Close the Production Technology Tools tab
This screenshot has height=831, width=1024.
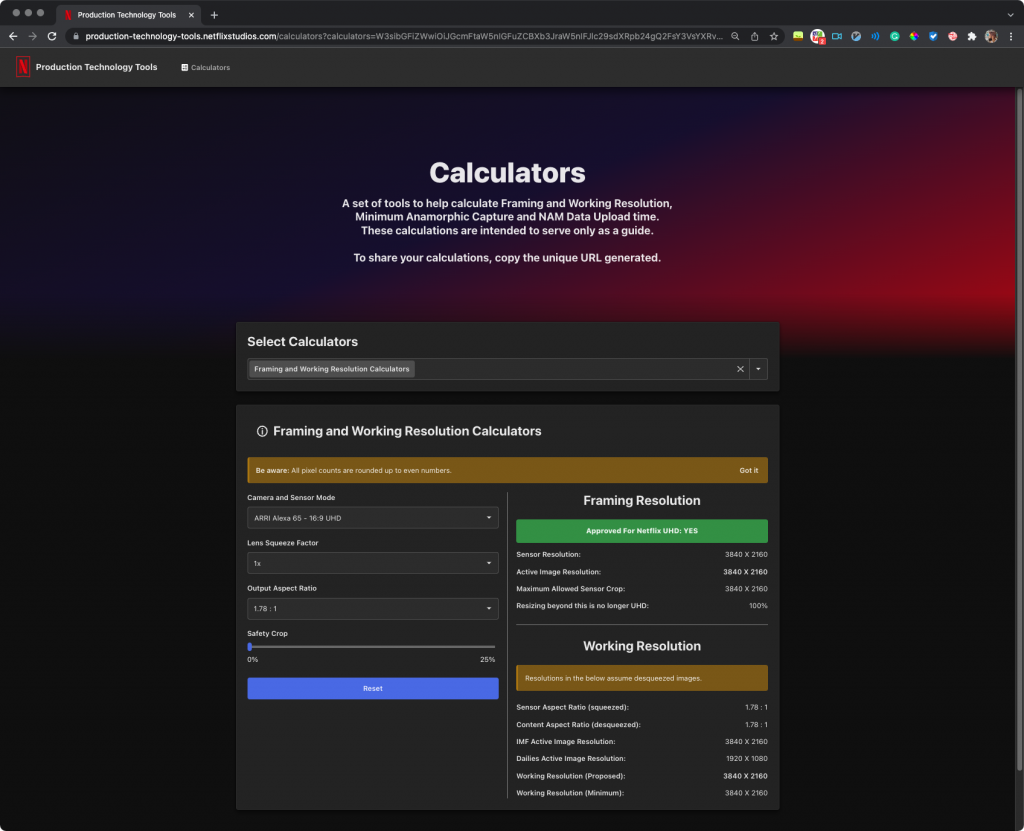pyautogui.click(x=191, y=15)
